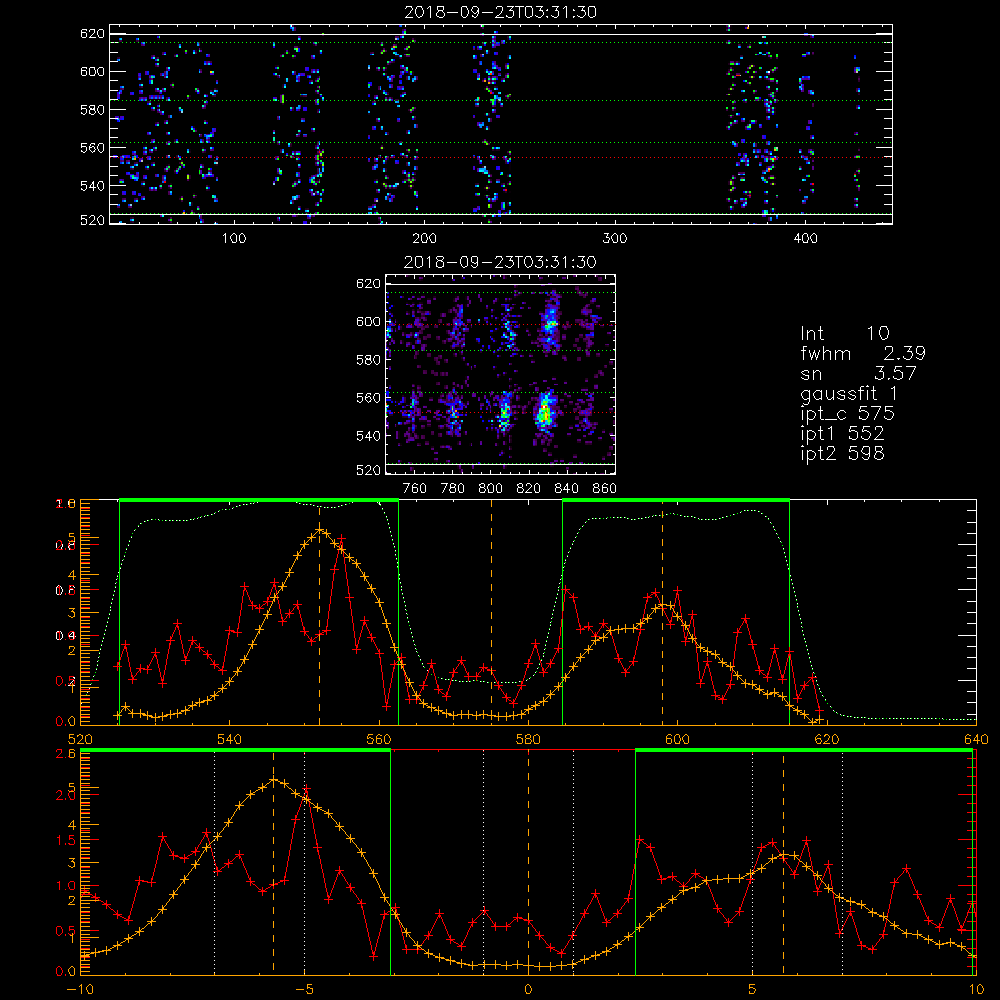Click x-axis label -5 on bottom plot
Image resolution: width=1000 pixels, height=1000 pixels.
pos(304,989)
